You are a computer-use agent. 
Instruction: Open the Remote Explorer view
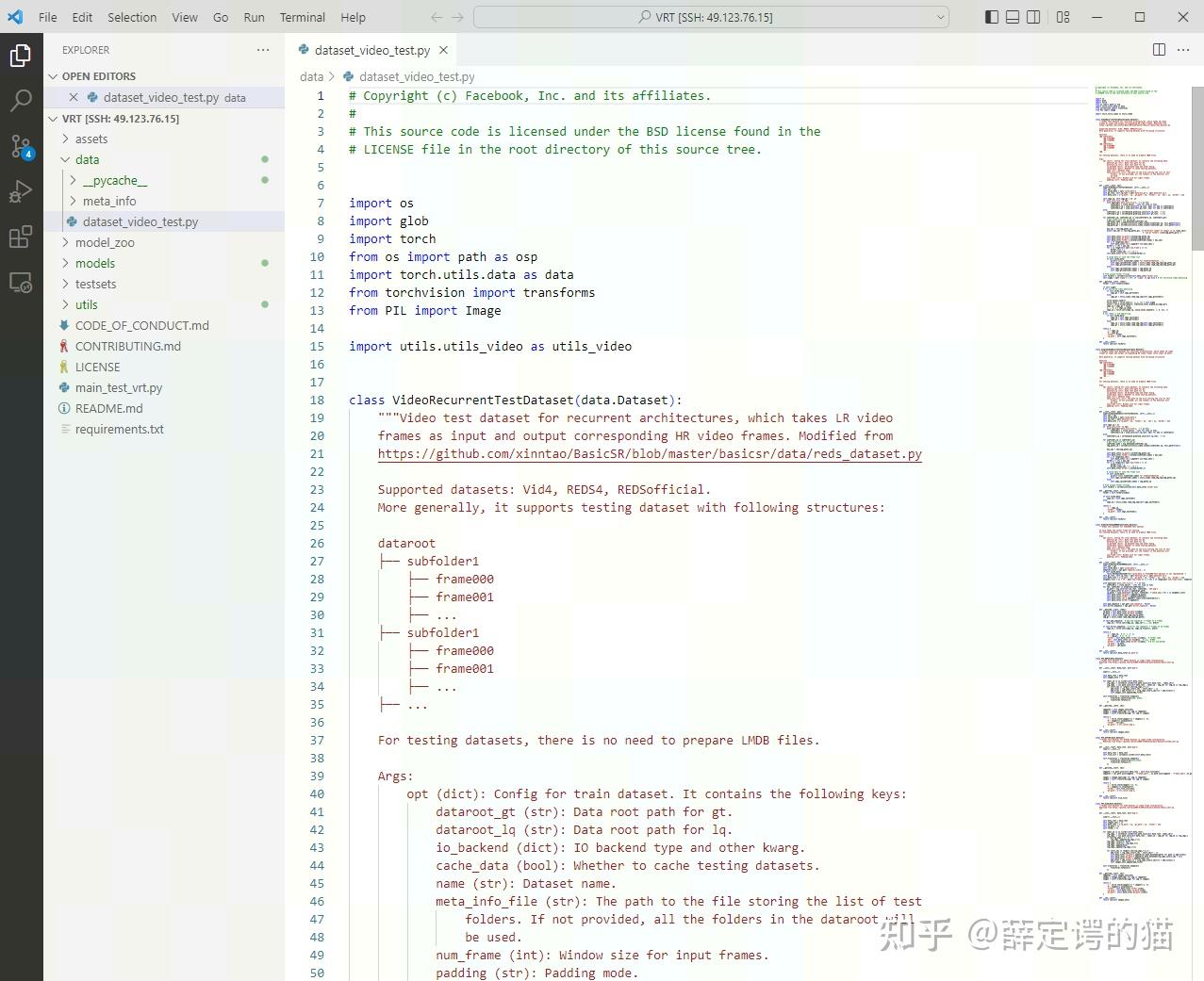coord(21,283)
